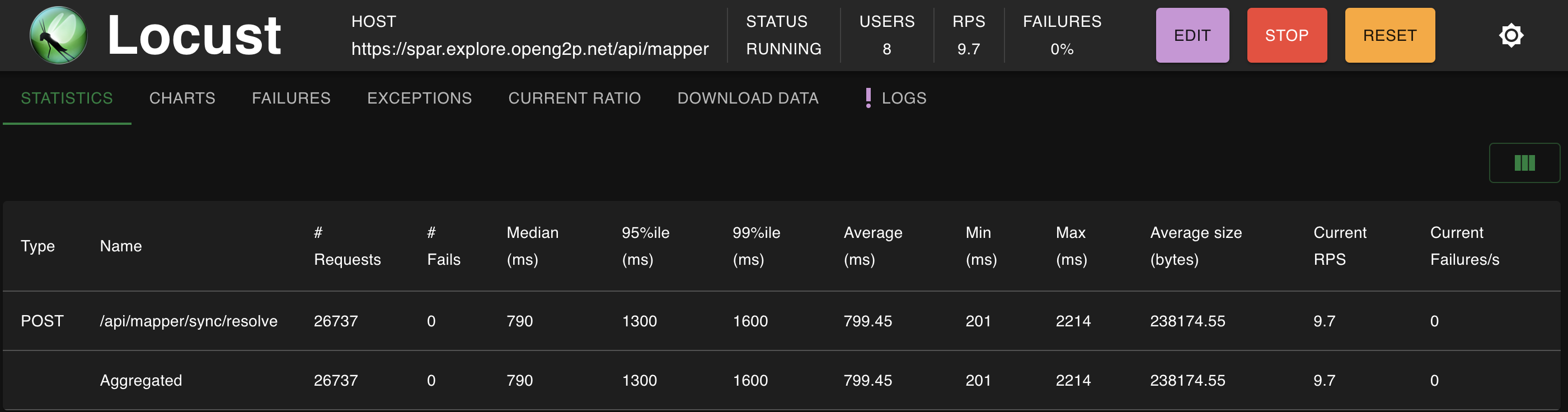The image size is (1568, 412).
Task: Click the Locust mosquito logo icon
Action: click(58, 35)
